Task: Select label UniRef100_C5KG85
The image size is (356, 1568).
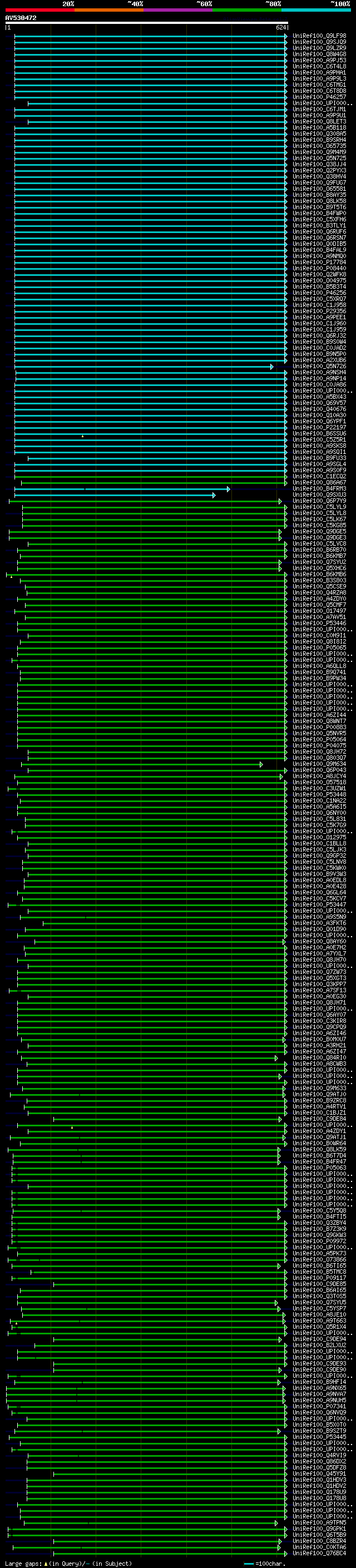Action: [x=319, y=525]
